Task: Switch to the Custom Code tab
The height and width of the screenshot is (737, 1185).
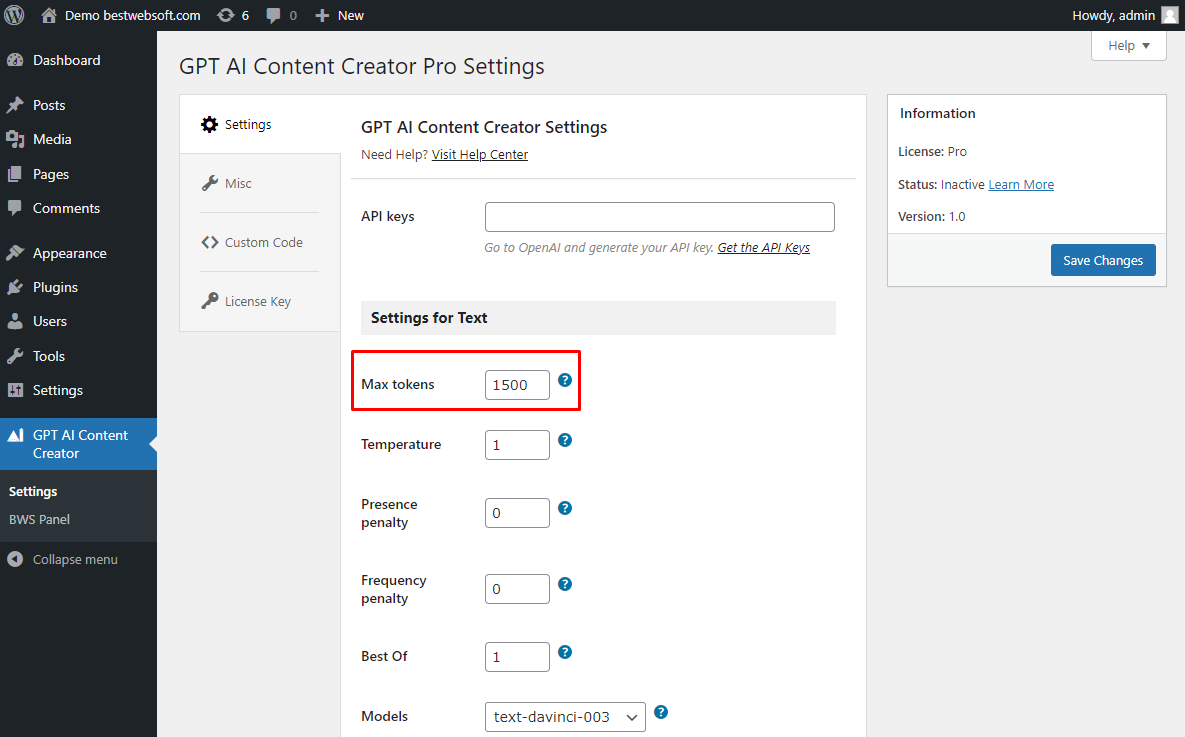Action: pyautogui.click(x=260, y=243)
